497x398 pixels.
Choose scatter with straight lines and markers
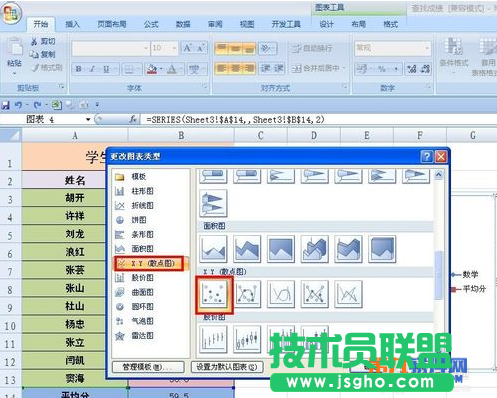point(314,294)
